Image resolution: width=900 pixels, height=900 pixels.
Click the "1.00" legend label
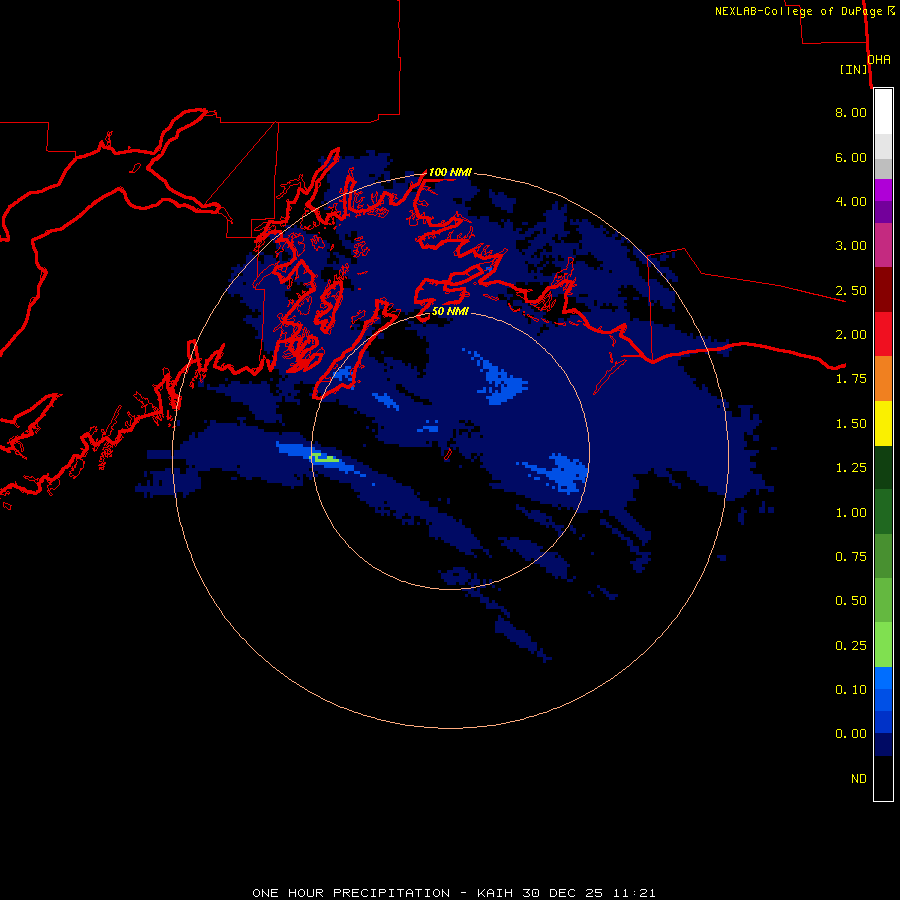tap(851, 513)
